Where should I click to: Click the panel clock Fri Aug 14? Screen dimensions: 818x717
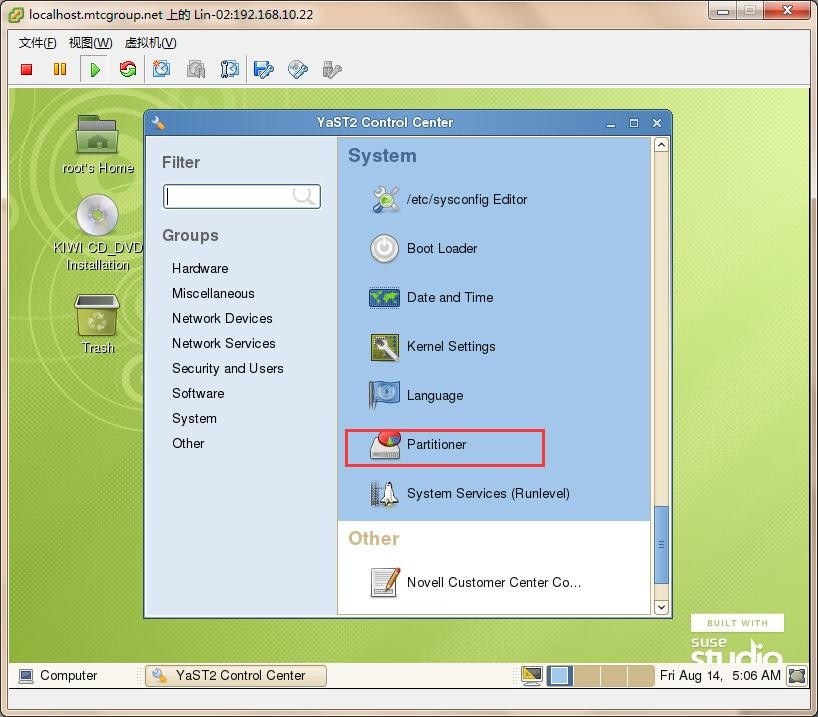720,676
